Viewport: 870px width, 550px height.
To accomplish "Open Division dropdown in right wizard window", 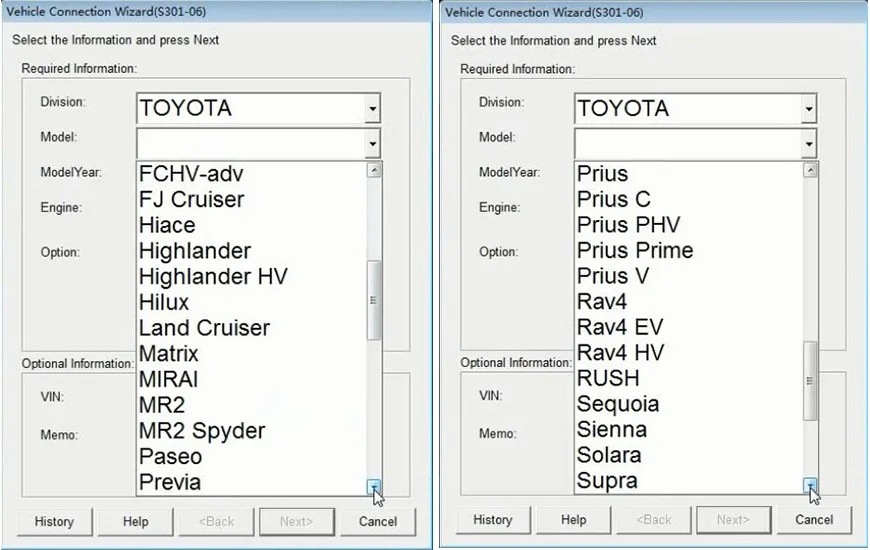I will coord(809,108).
